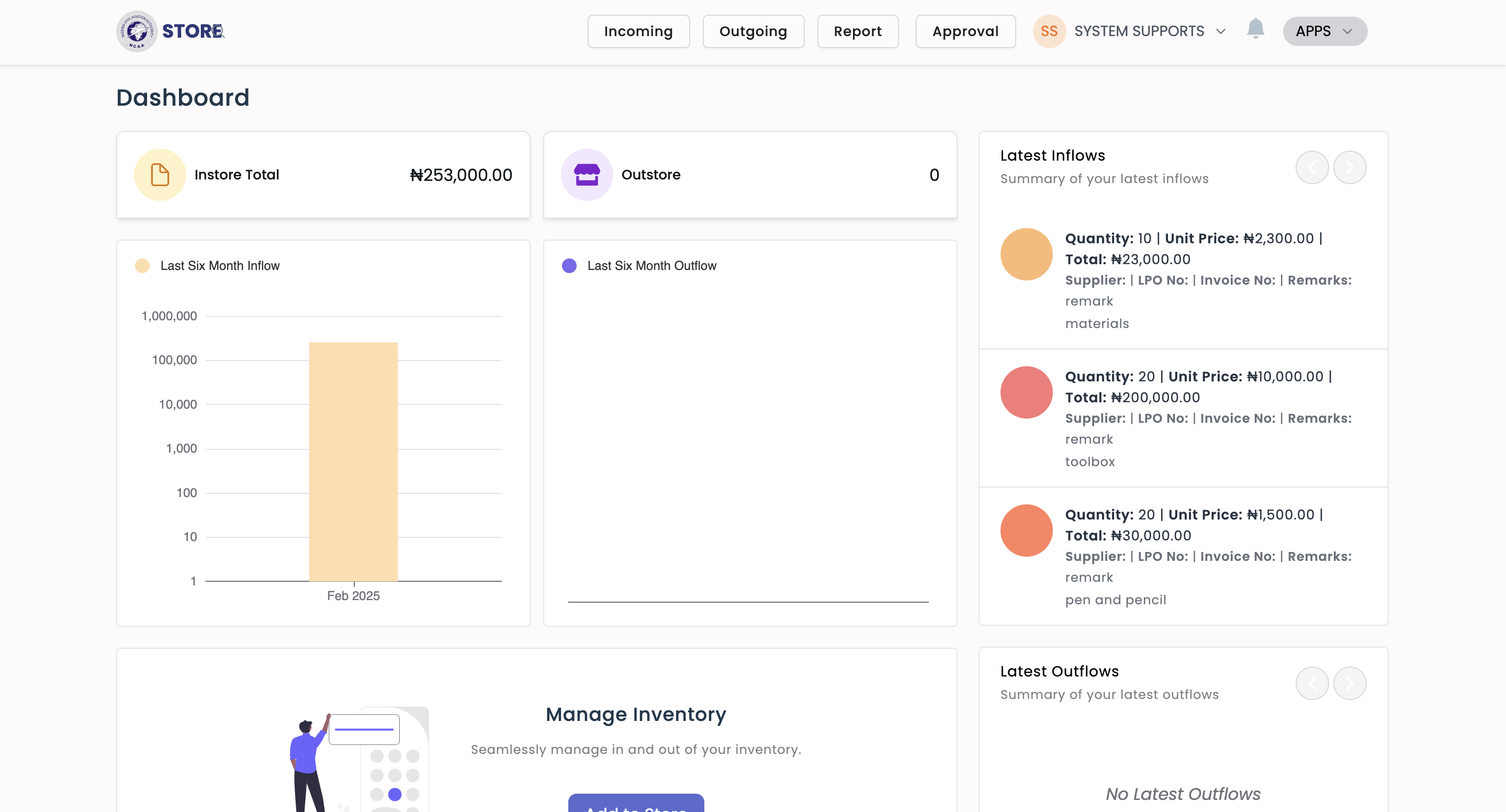Open the Incoming menu

point(638,31)
